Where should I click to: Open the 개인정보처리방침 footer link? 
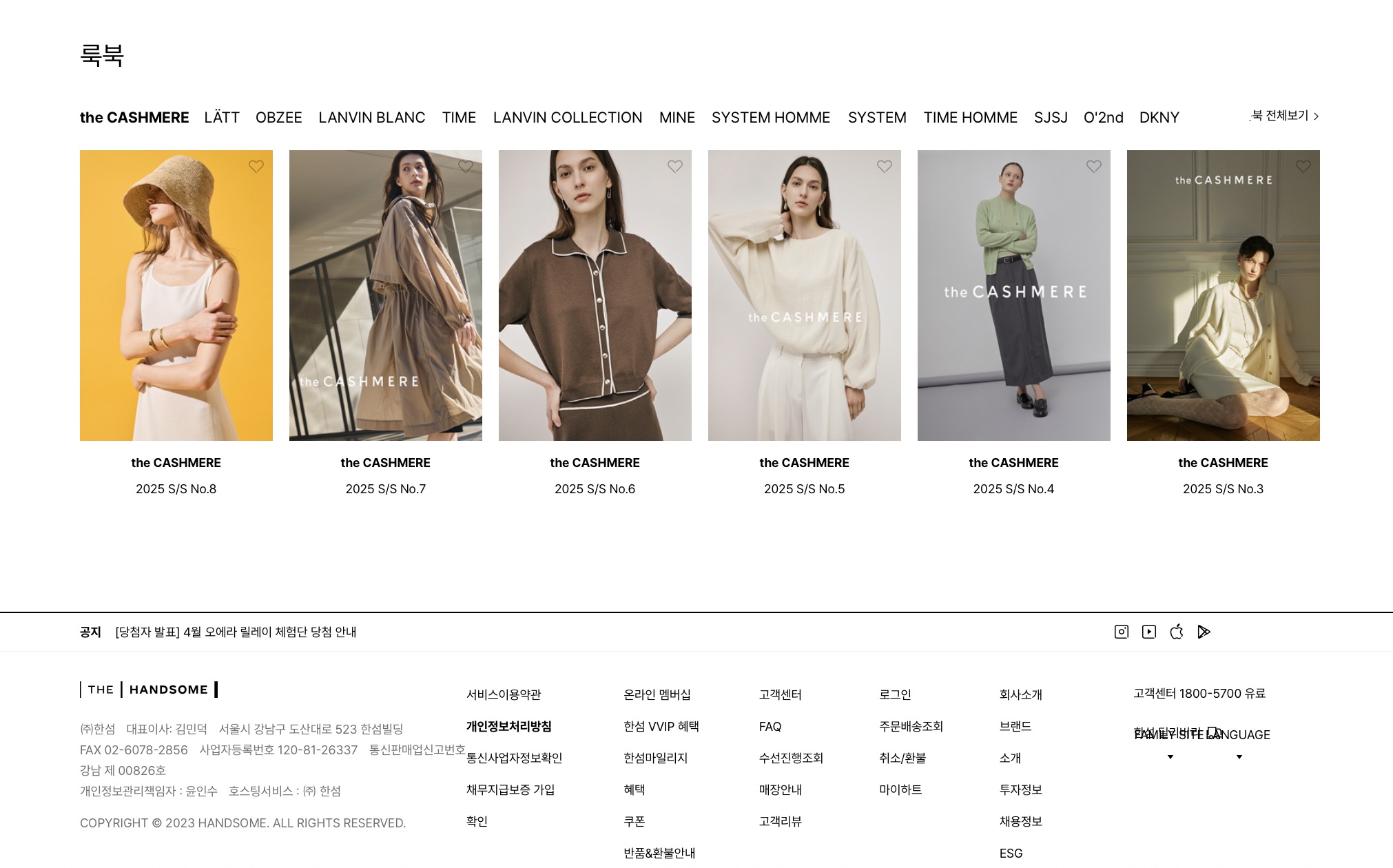coord(508,726)
